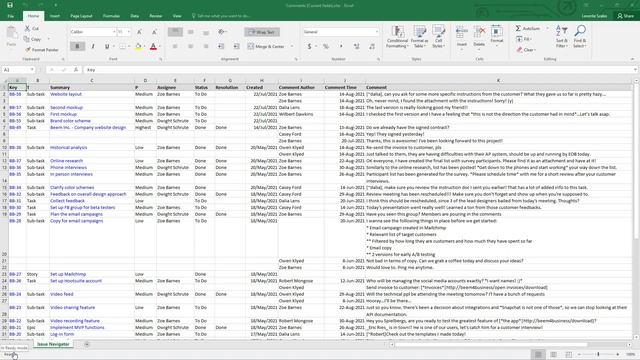Activate the Format Painter brush
The width and height of the screenshot is (640, 360).
pos(41,50)
